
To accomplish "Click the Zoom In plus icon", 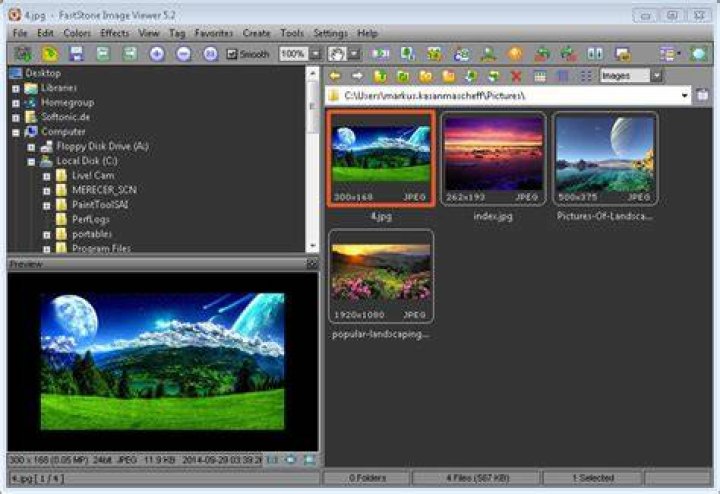I will point(157,54).
